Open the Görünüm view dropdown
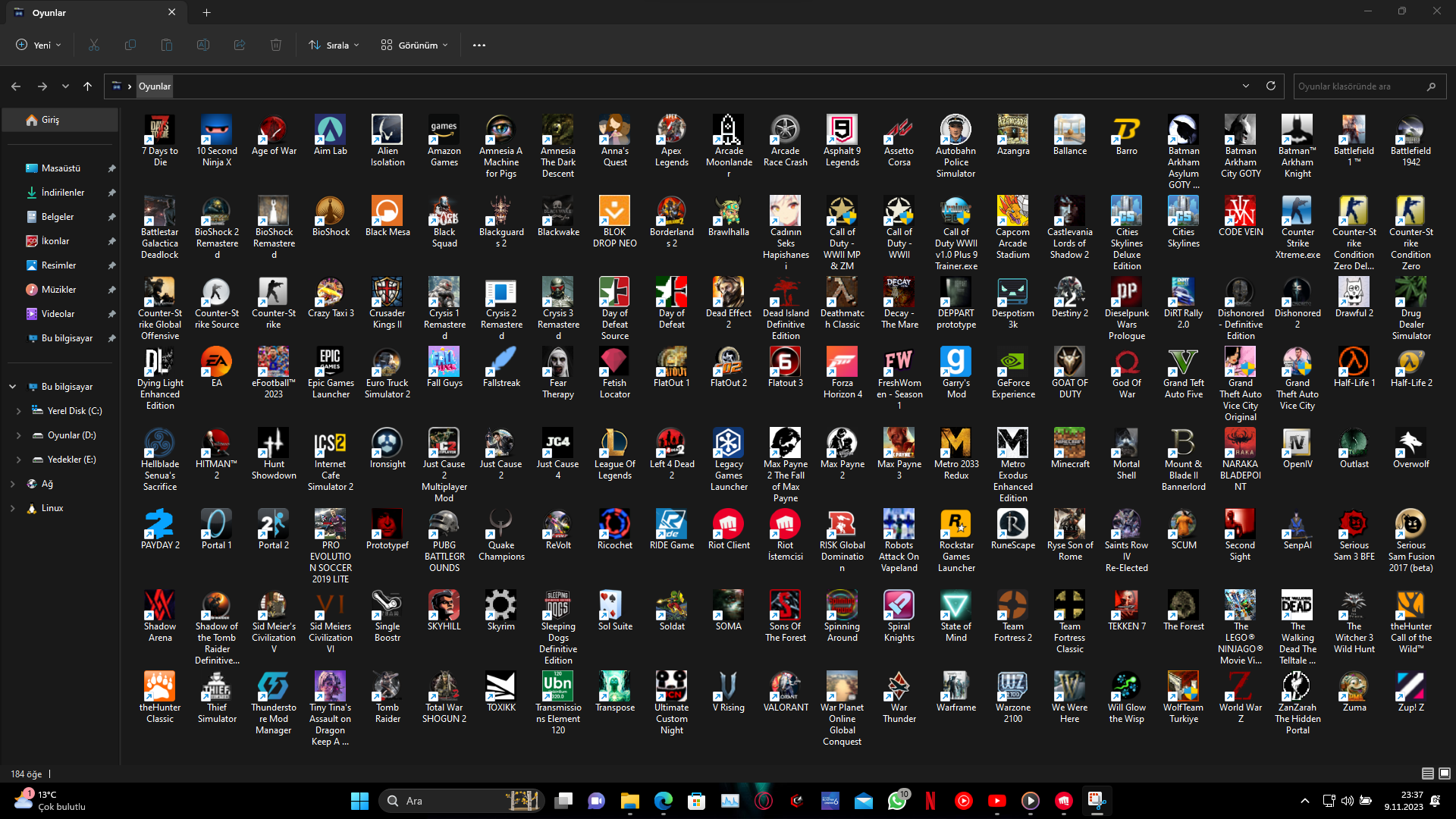The image size is (1456, 819). 414,45
